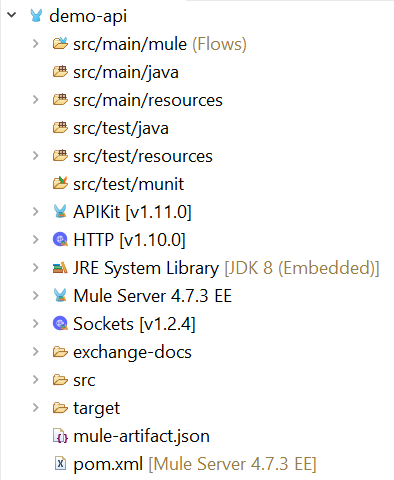The width and height of the screenshot is (394, 480).
Task: Collapse the demo-api project node
Action: 12,15
